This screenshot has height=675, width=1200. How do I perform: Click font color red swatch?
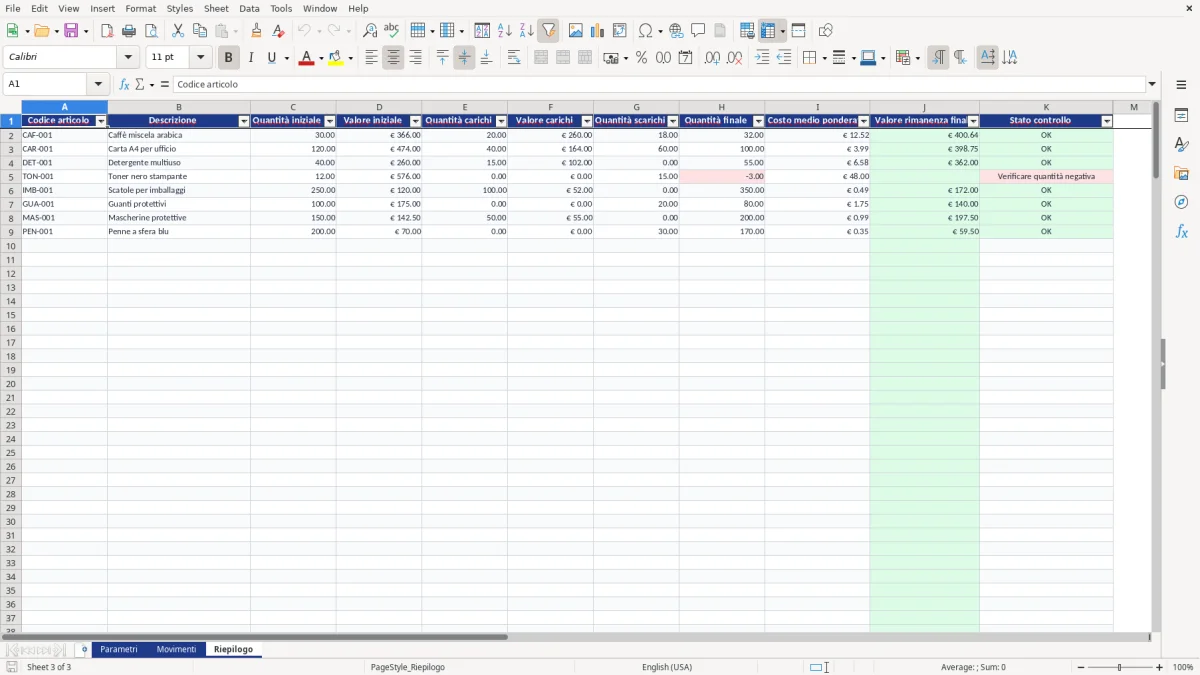click(x=306, y=58)
